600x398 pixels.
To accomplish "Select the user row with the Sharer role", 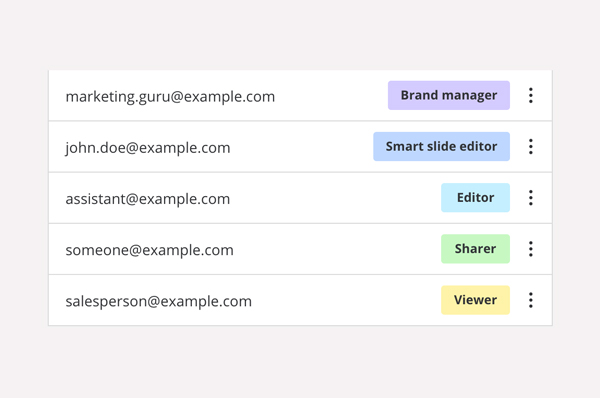I will pos(300,249).
